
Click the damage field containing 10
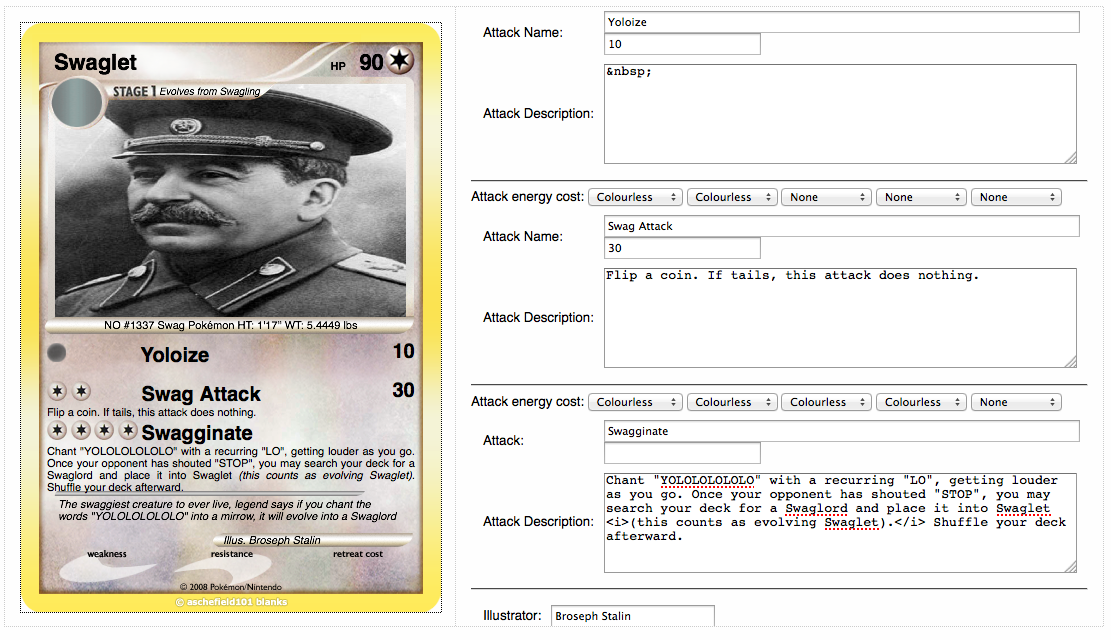682,44
